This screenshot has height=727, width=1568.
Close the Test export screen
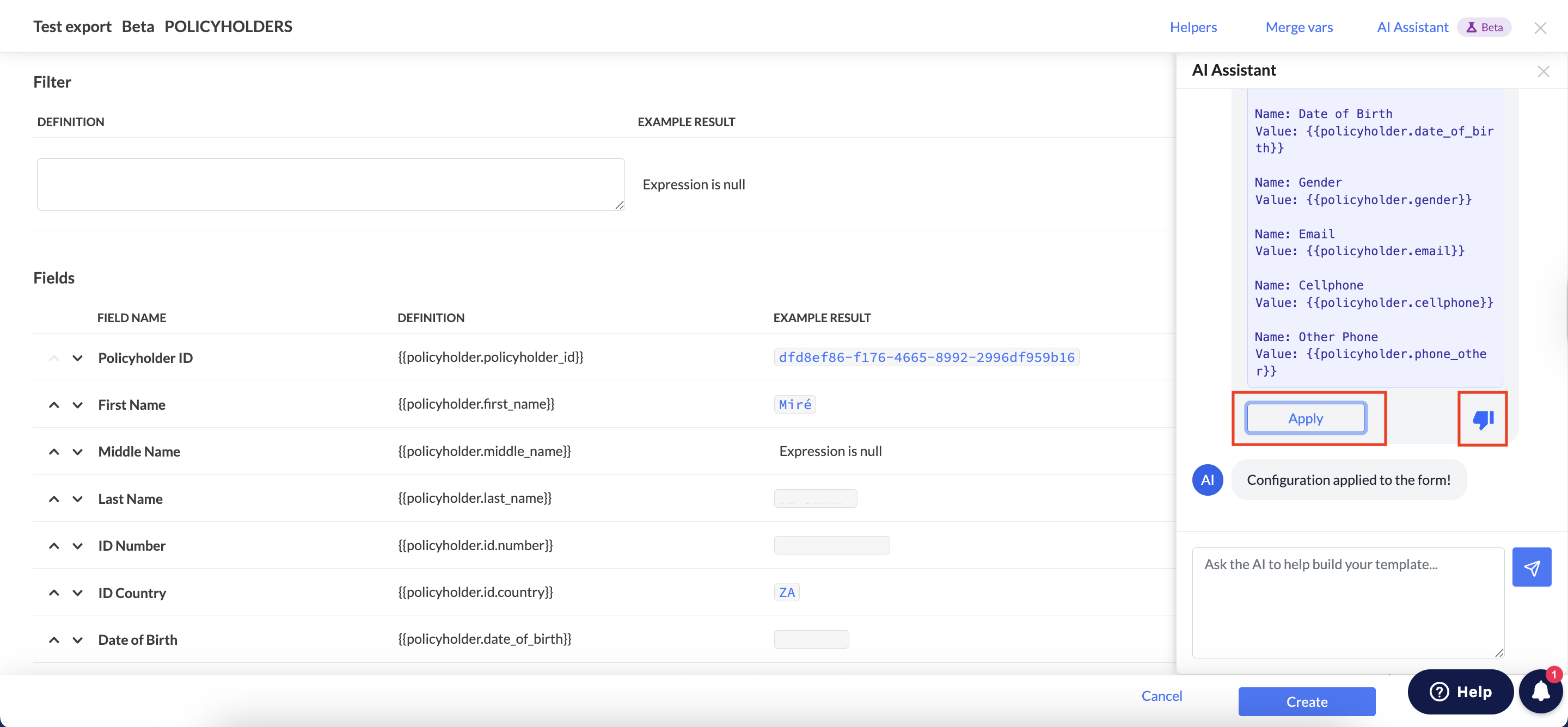coord(1541,27)
